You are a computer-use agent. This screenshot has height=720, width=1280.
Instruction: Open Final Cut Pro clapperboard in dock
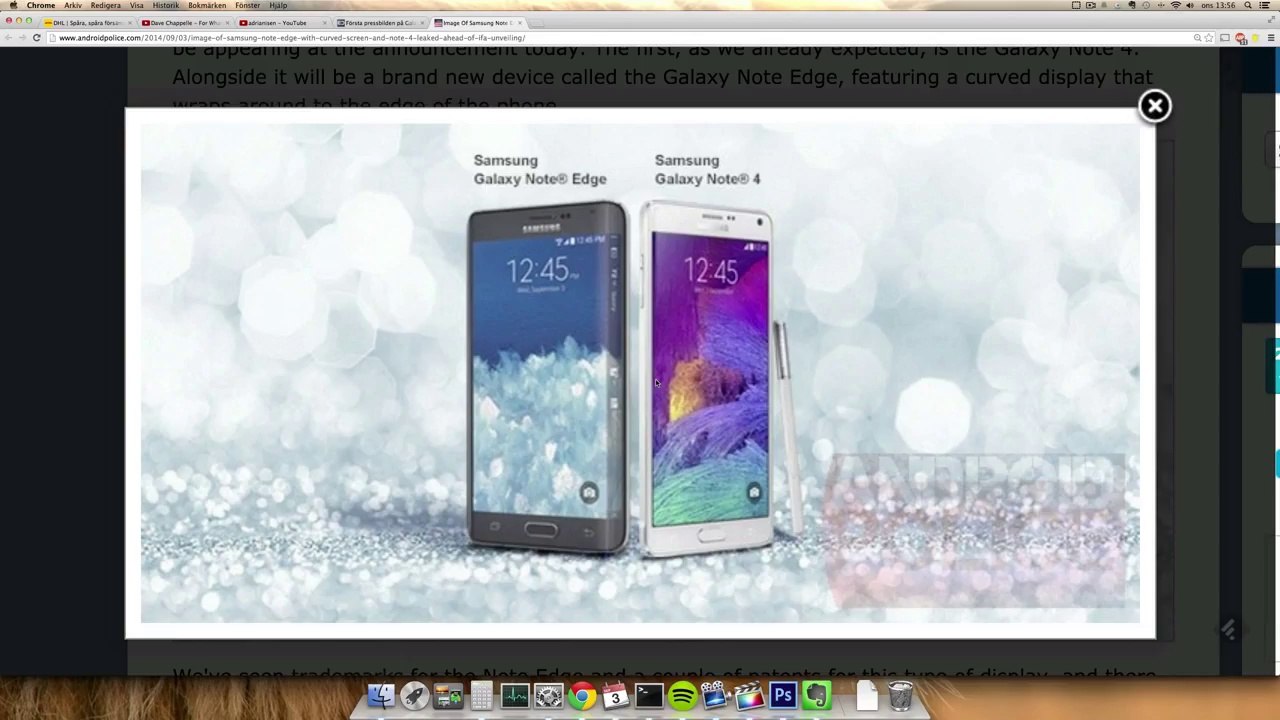click(749, 696)
